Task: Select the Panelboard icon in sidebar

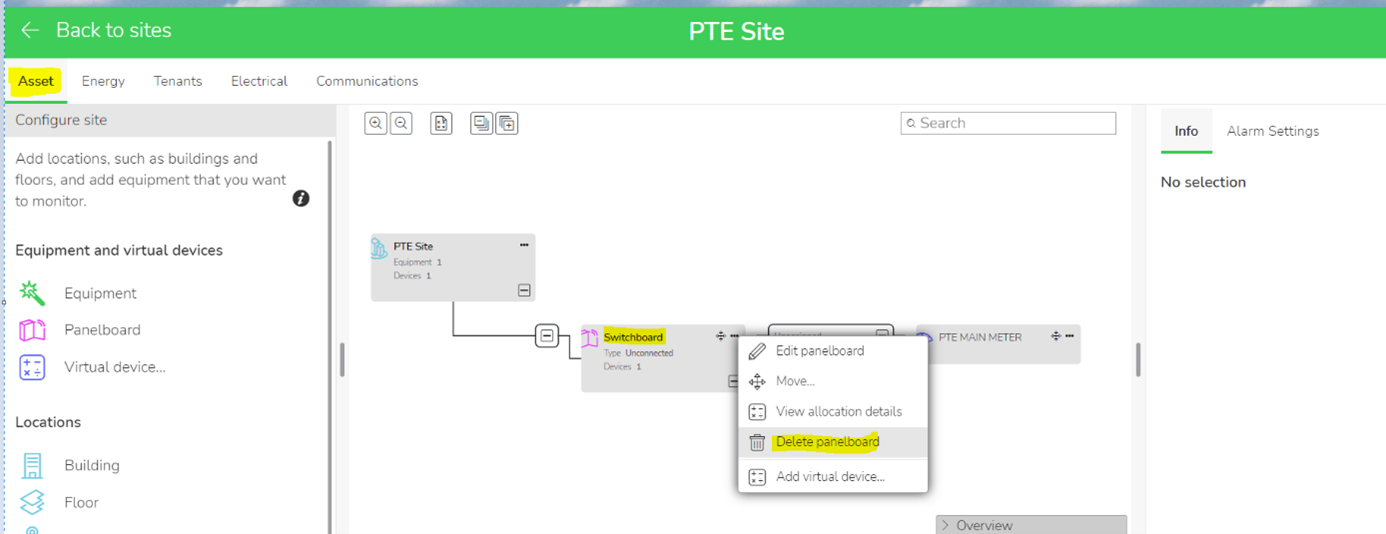Action: (x=33, y=329)
